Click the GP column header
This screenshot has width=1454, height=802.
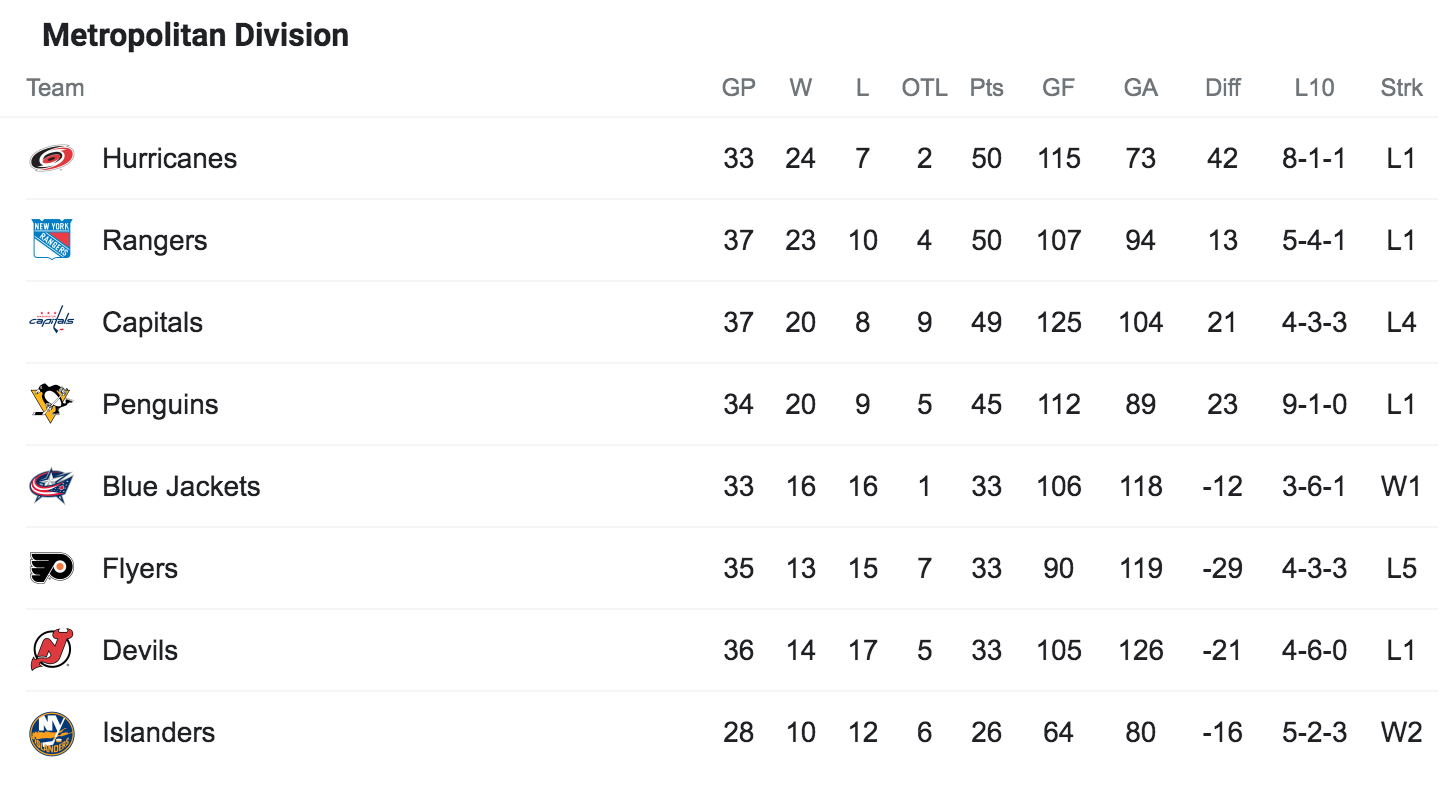tap(738, 88)
